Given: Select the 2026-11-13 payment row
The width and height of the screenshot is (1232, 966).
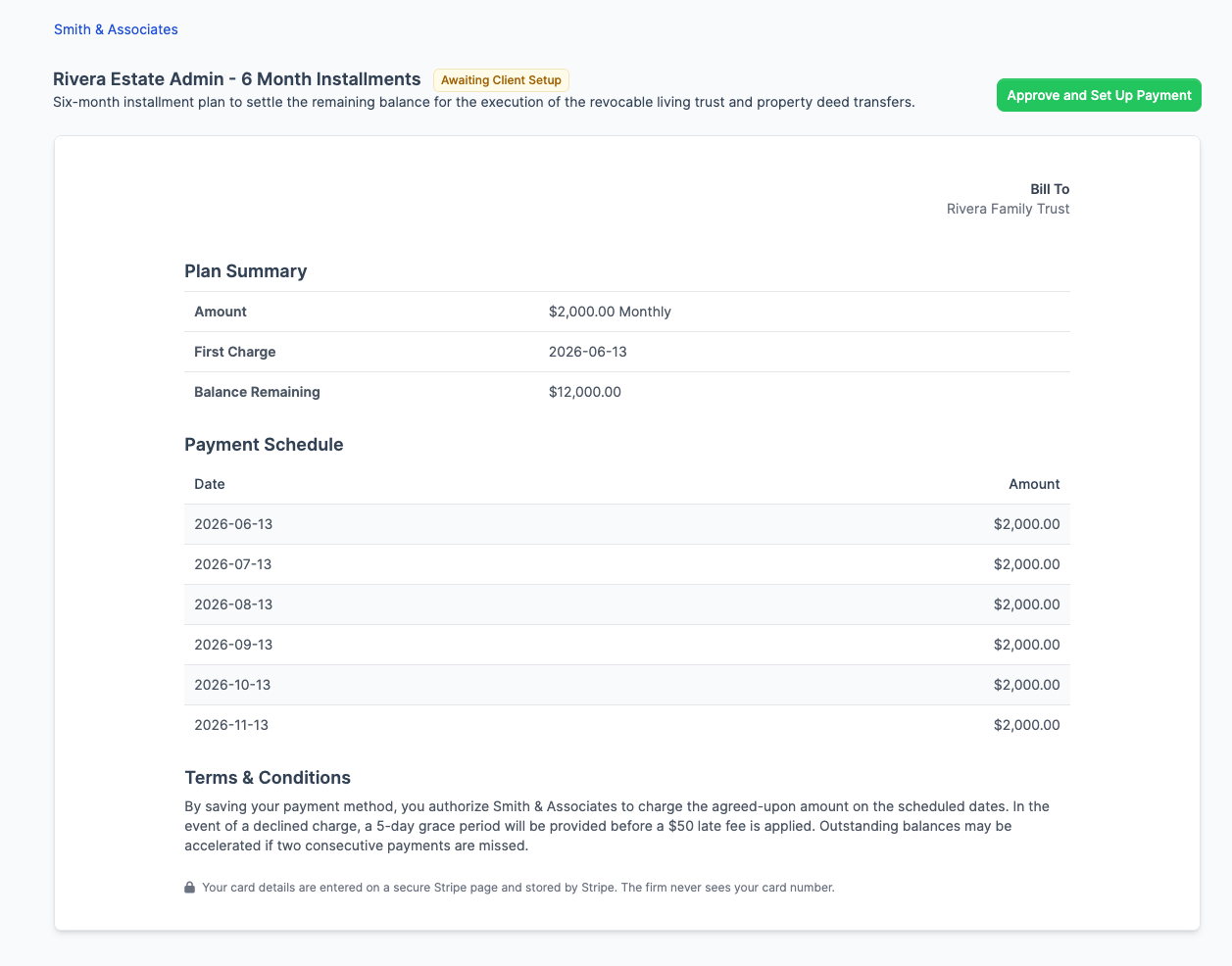Looking at the screenshot, I should (627, 725).
